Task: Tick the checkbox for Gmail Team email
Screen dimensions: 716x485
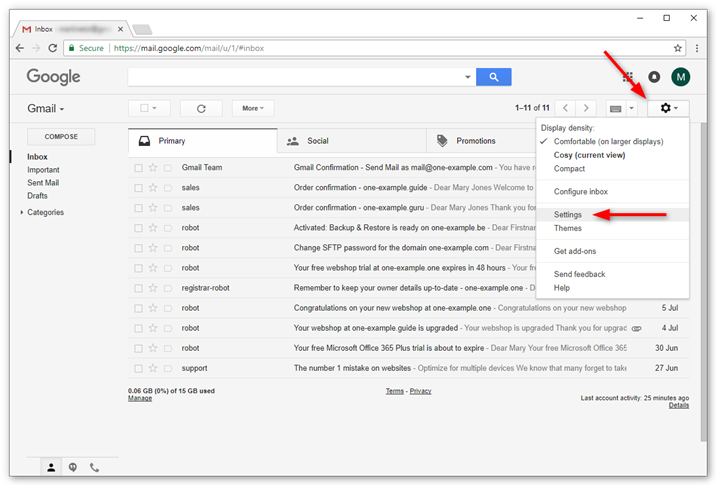Action: tap(138, 168)
